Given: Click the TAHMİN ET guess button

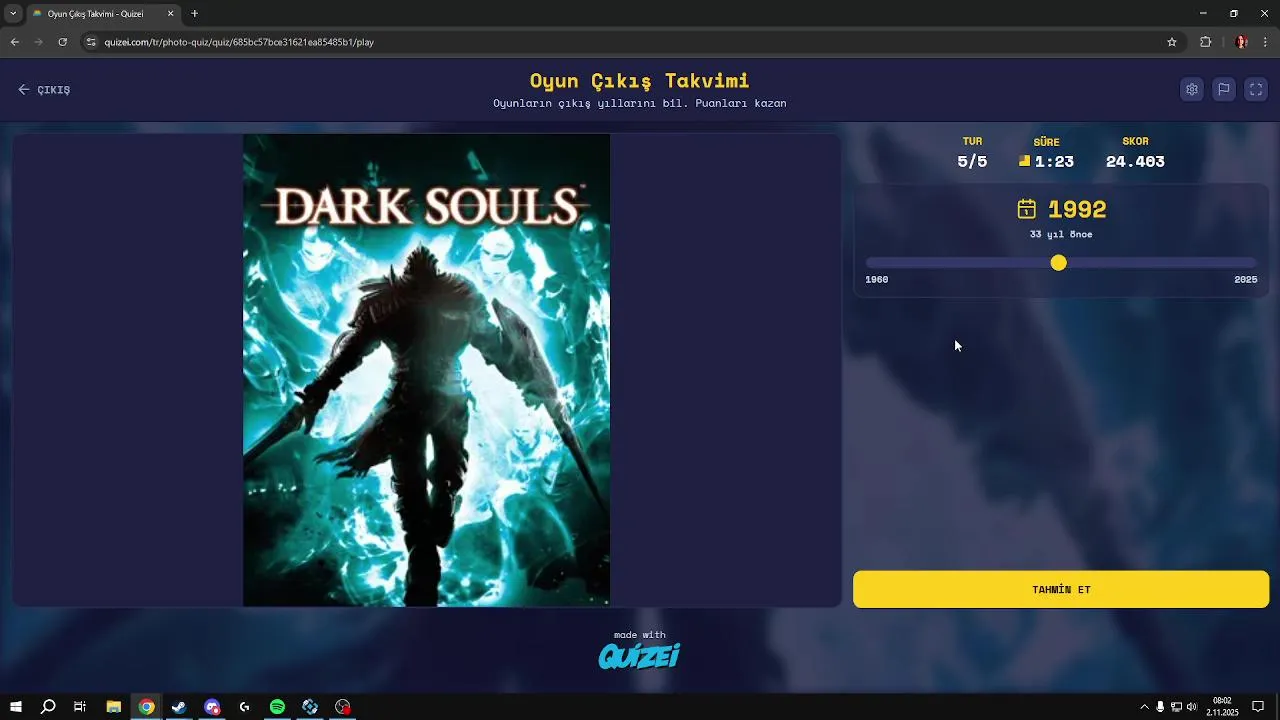Looking at the screenshot, I should click(1061, 589).
